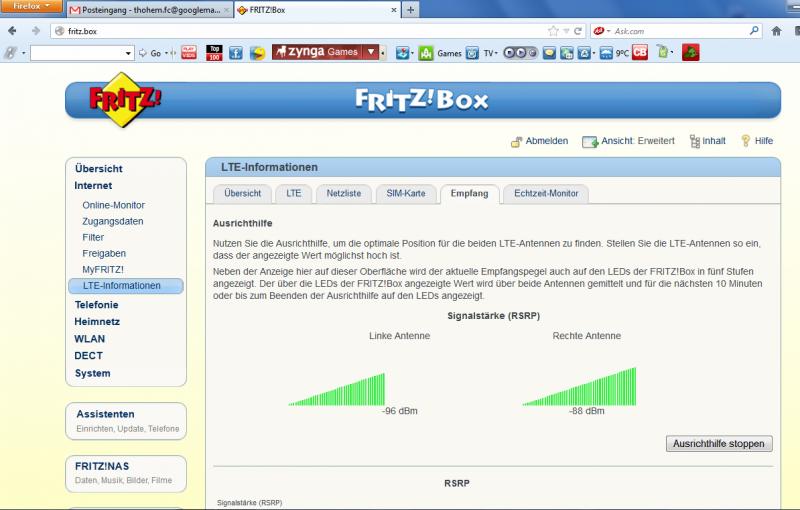This screenshot has width=800, height=510.
Task: Close the FRITZ!Box browser tab
Action: (394, 10)
